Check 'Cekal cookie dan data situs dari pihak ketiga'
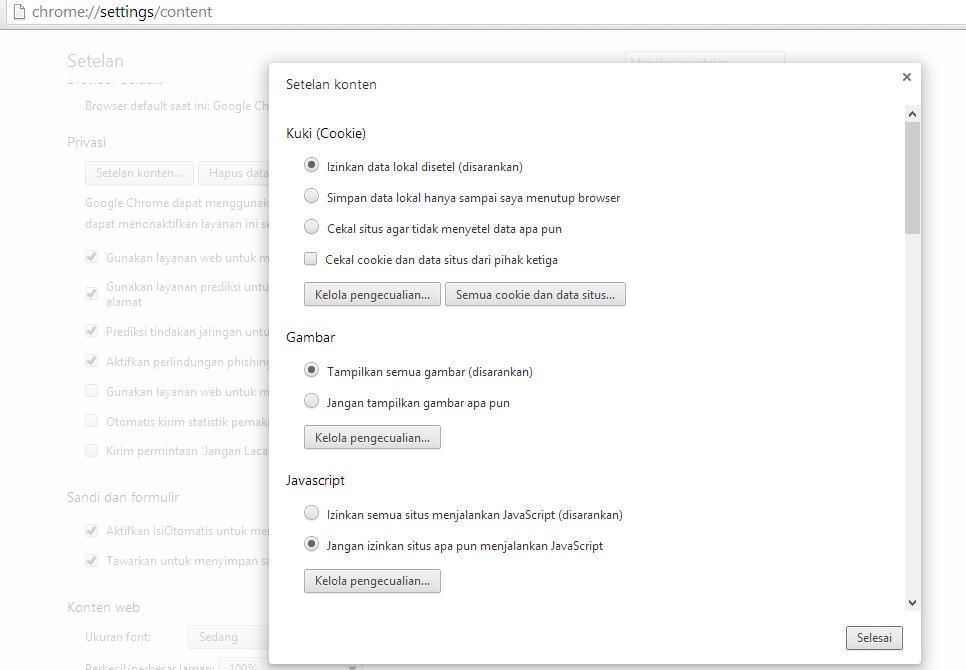The image size is (966, 670). click(x=310, y=259)
